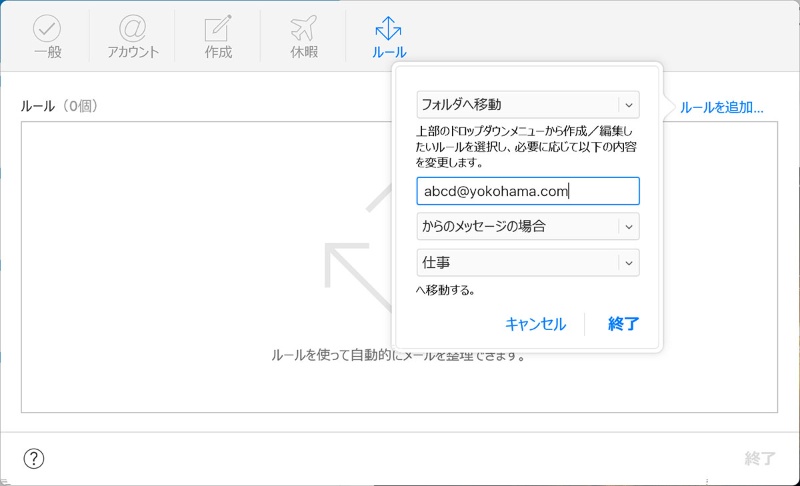This screenshot has height=486, width=800.
Task: Click the Composing pencil-and-paper icon
Action: (218, 28)
